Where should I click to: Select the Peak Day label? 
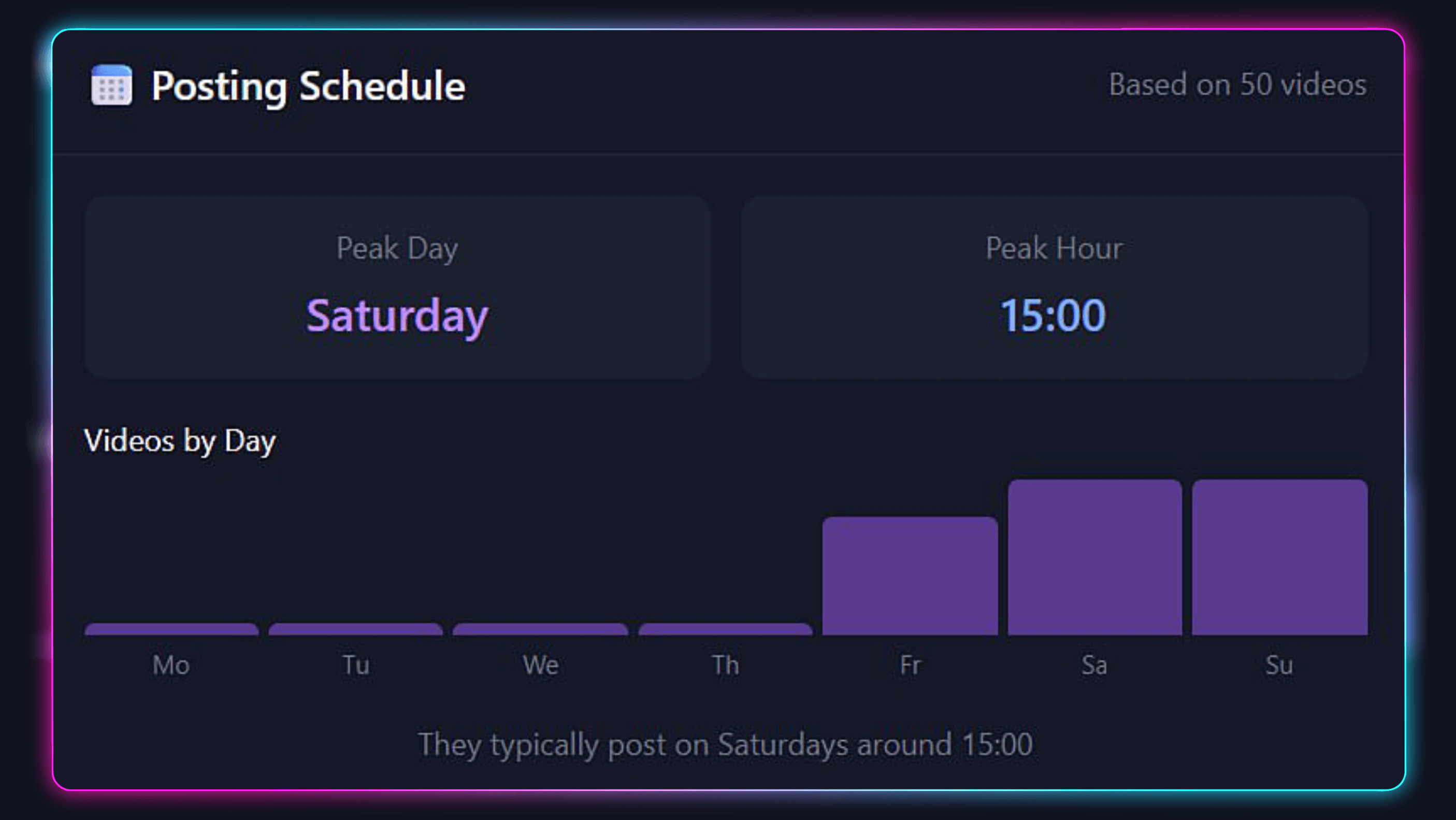click(x=397, y=248)
